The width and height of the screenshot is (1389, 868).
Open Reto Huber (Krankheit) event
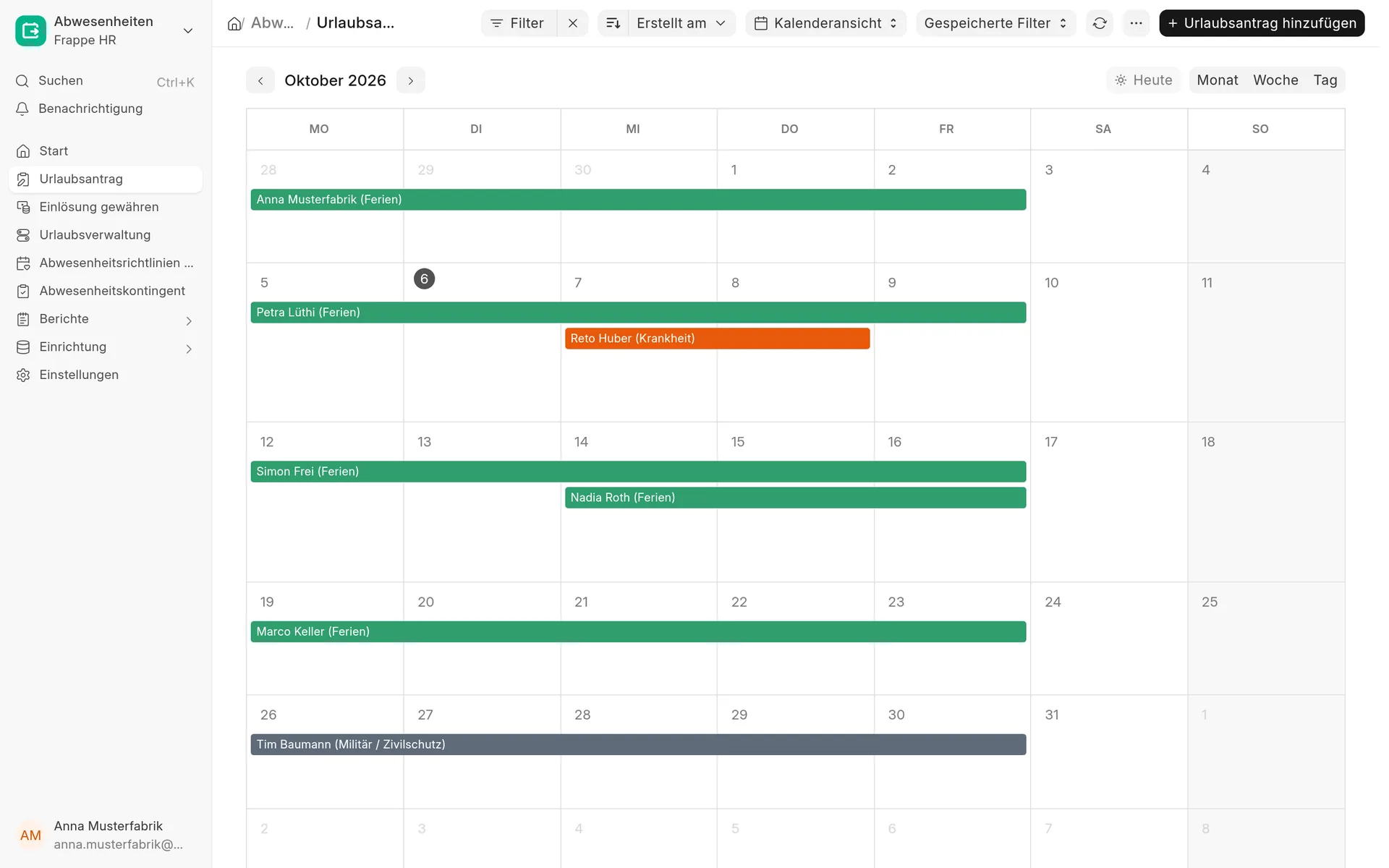click(x=717, y=339)
